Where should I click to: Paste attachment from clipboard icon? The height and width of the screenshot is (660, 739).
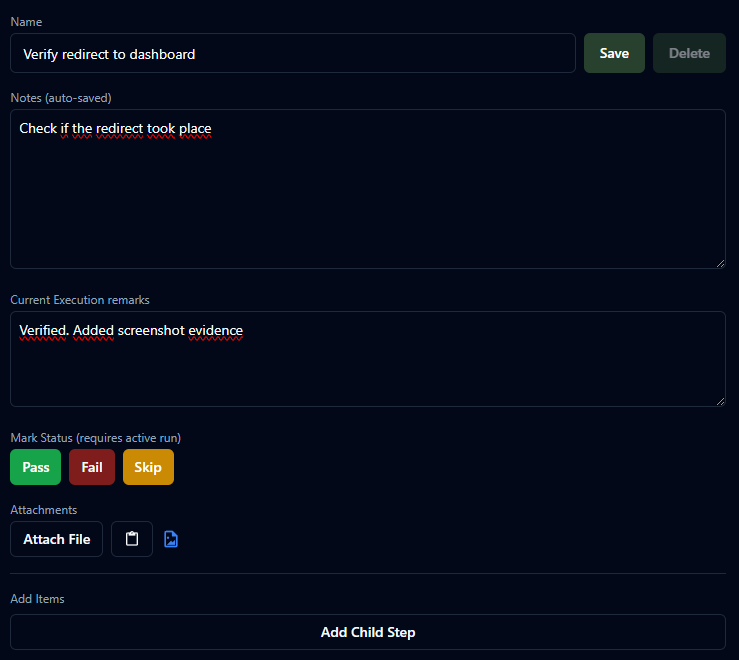[132, 539]
